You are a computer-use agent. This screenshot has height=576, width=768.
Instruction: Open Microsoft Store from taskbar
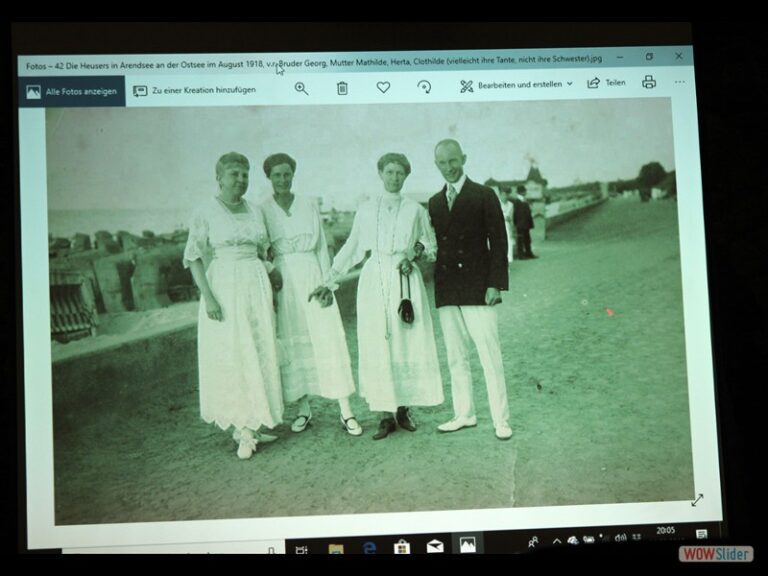tap(402, 546)
